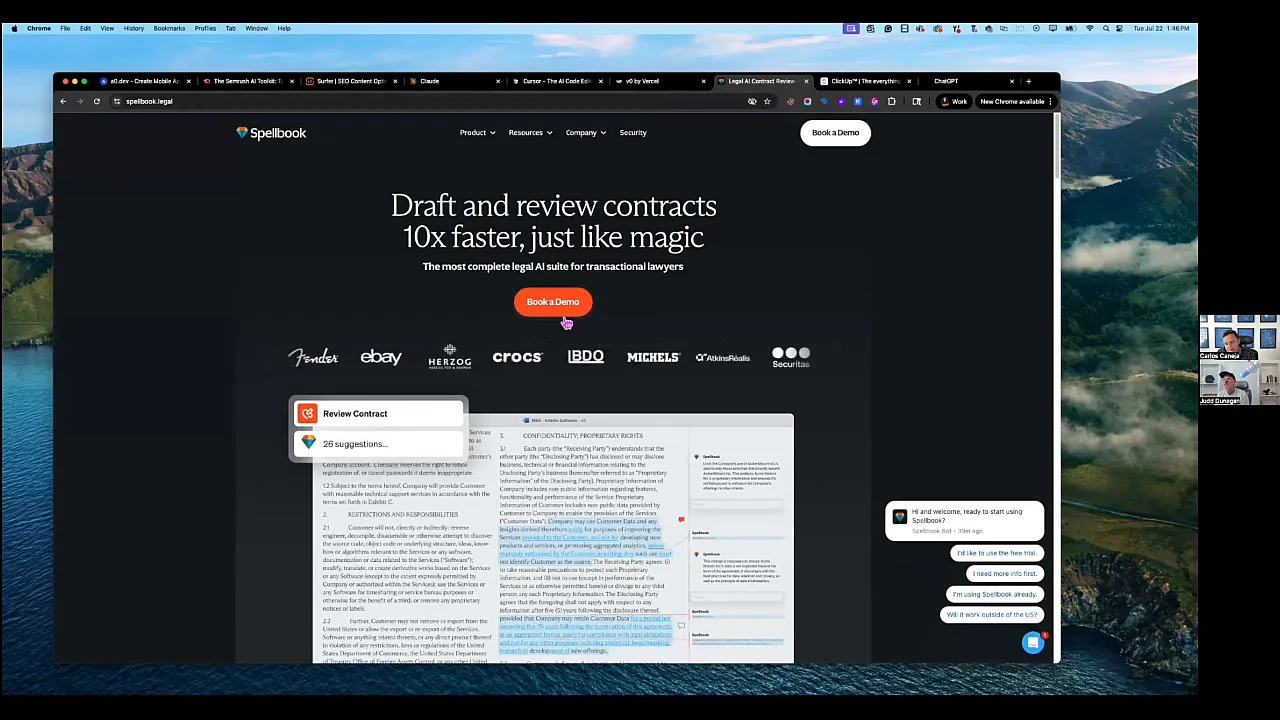Open the Chrome menu in macOS menu bar
Screen dimensions: 1280x720
tap(39, 29)
